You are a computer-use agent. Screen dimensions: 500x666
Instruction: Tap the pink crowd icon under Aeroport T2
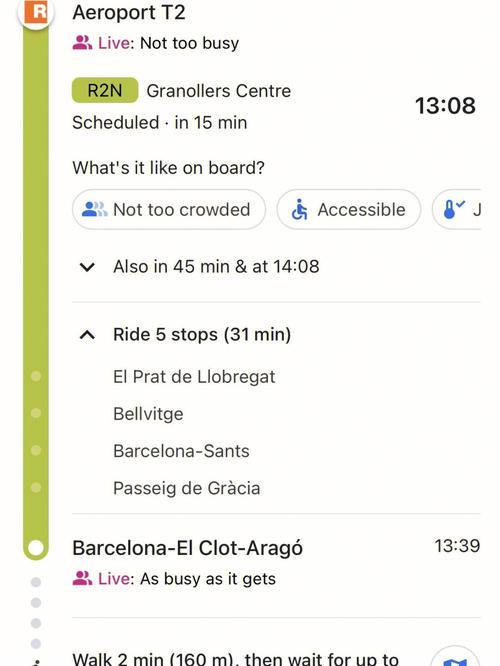click(x=82, y=43)
